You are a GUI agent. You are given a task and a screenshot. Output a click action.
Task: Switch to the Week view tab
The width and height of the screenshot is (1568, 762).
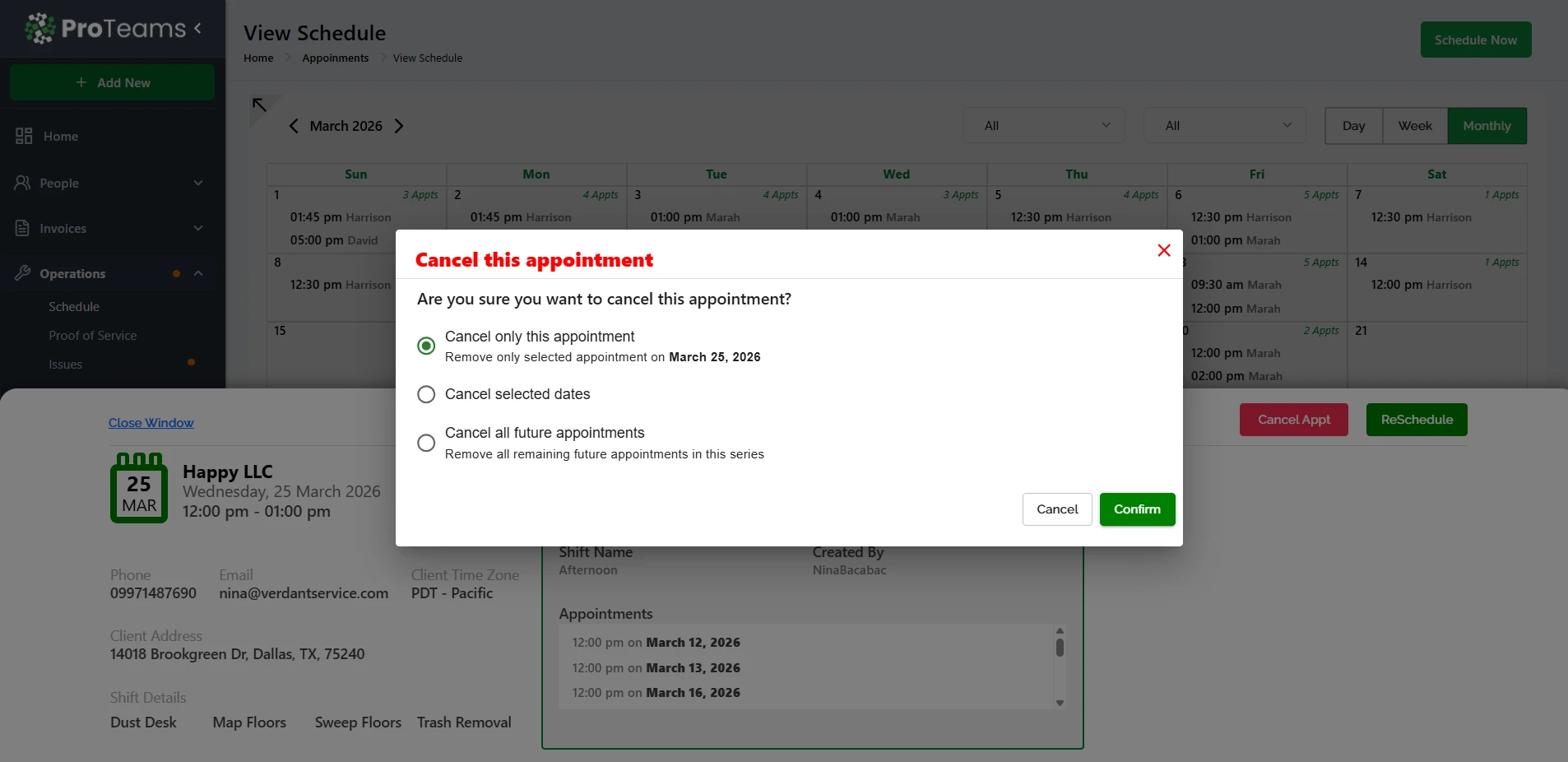pyautogui.click(x=1414, y=126)
